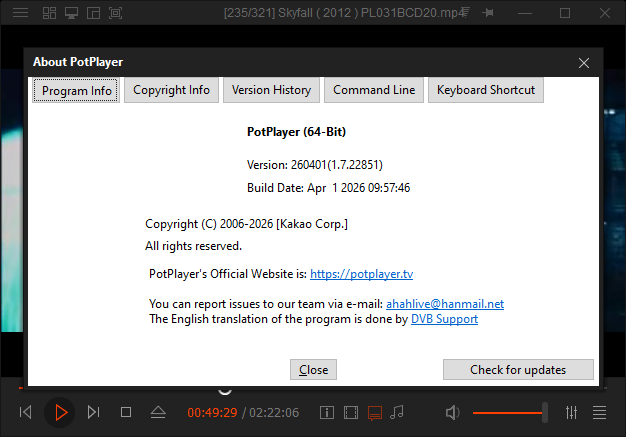Click the window layout icon in title bar
The height and width of the screenshot is (437, 626).
93,13
